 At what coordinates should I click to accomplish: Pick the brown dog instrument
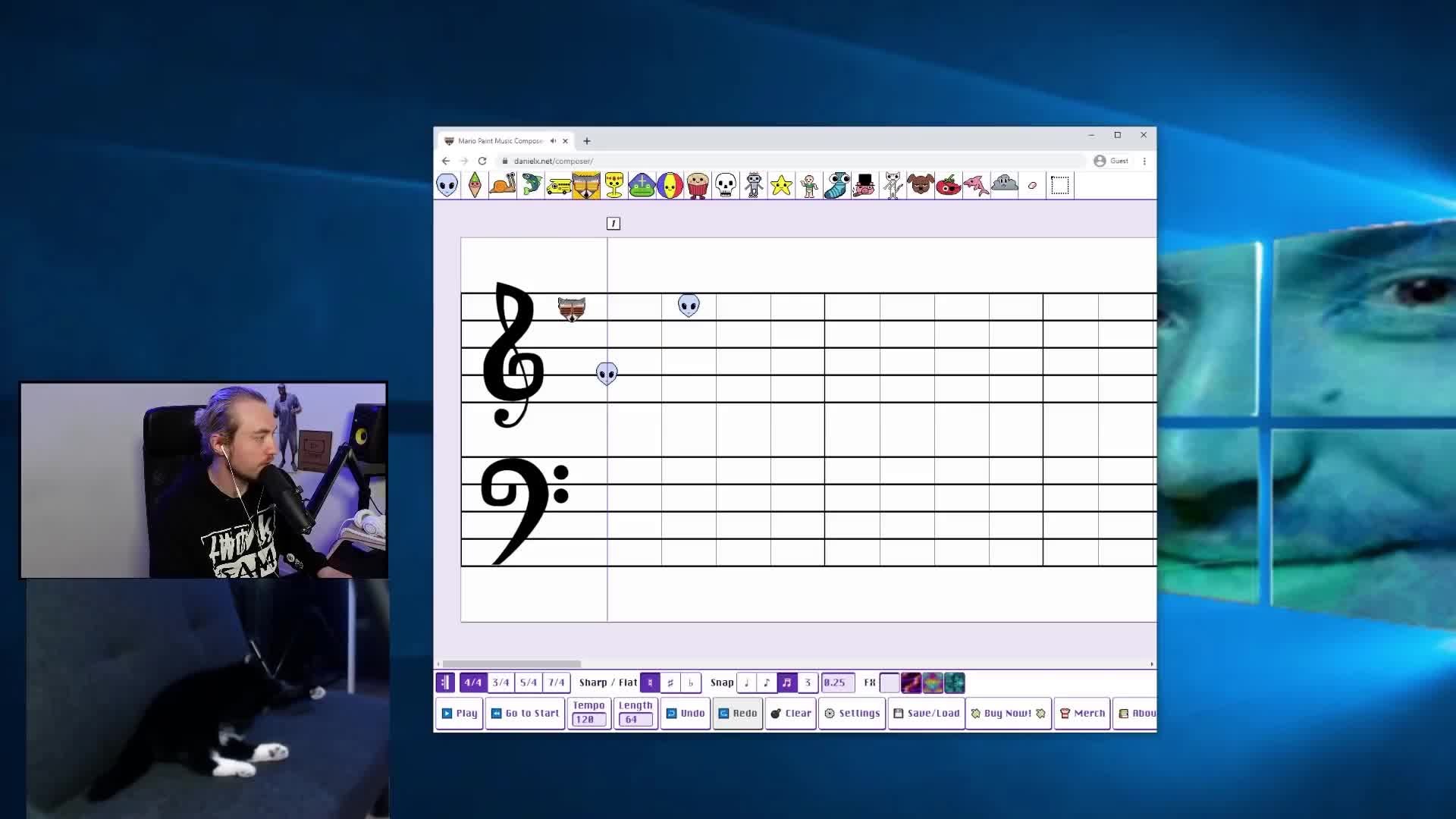pyautogui.click(x=921, y=185)
